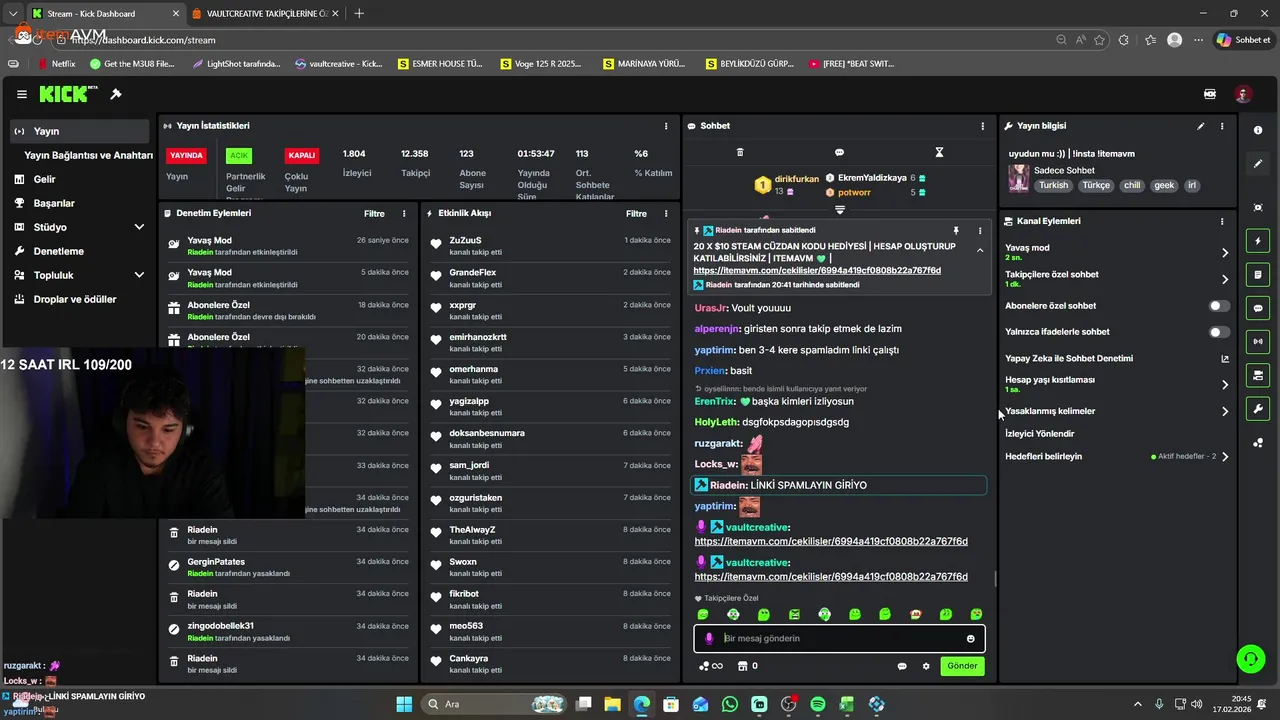Click İzleyici Yönlendir in Kanal Eylemleri
Screen dimensions: 1280x720
(x=1039, y=434)
